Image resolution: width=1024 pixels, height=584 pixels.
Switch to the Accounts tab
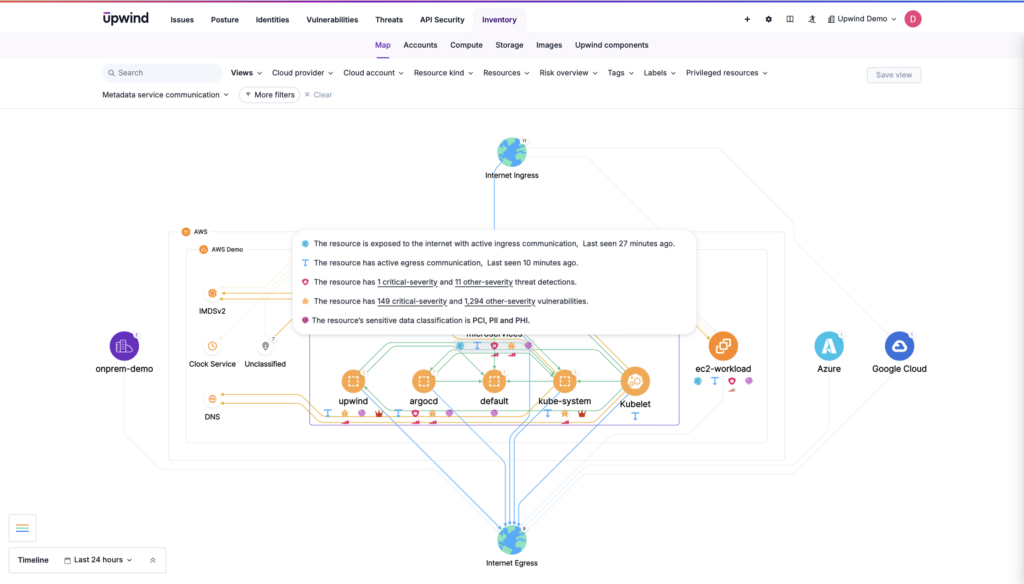[x=420, y=45]
